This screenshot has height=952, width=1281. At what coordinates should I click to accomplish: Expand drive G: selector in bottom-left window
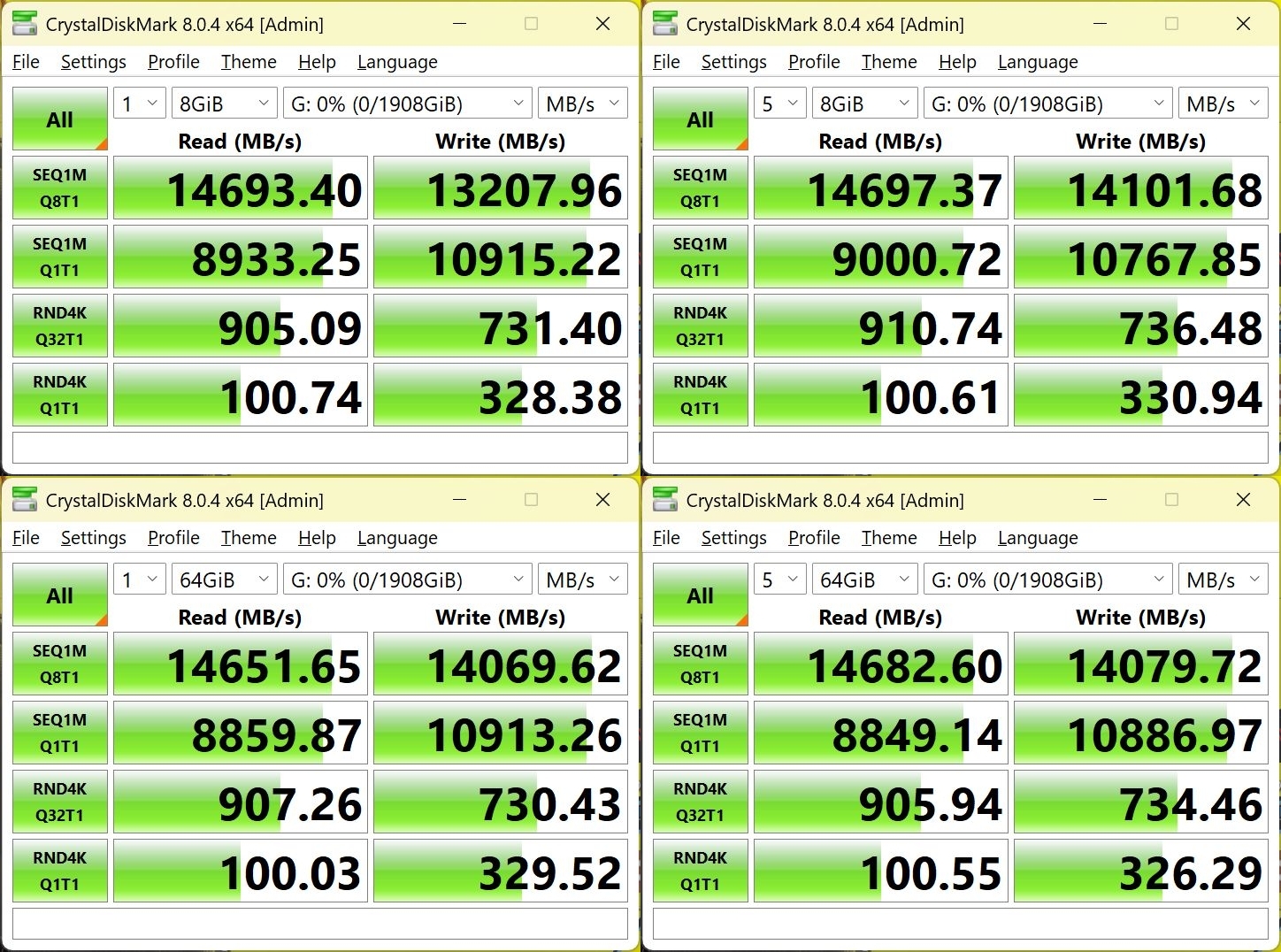click(407, 580)
